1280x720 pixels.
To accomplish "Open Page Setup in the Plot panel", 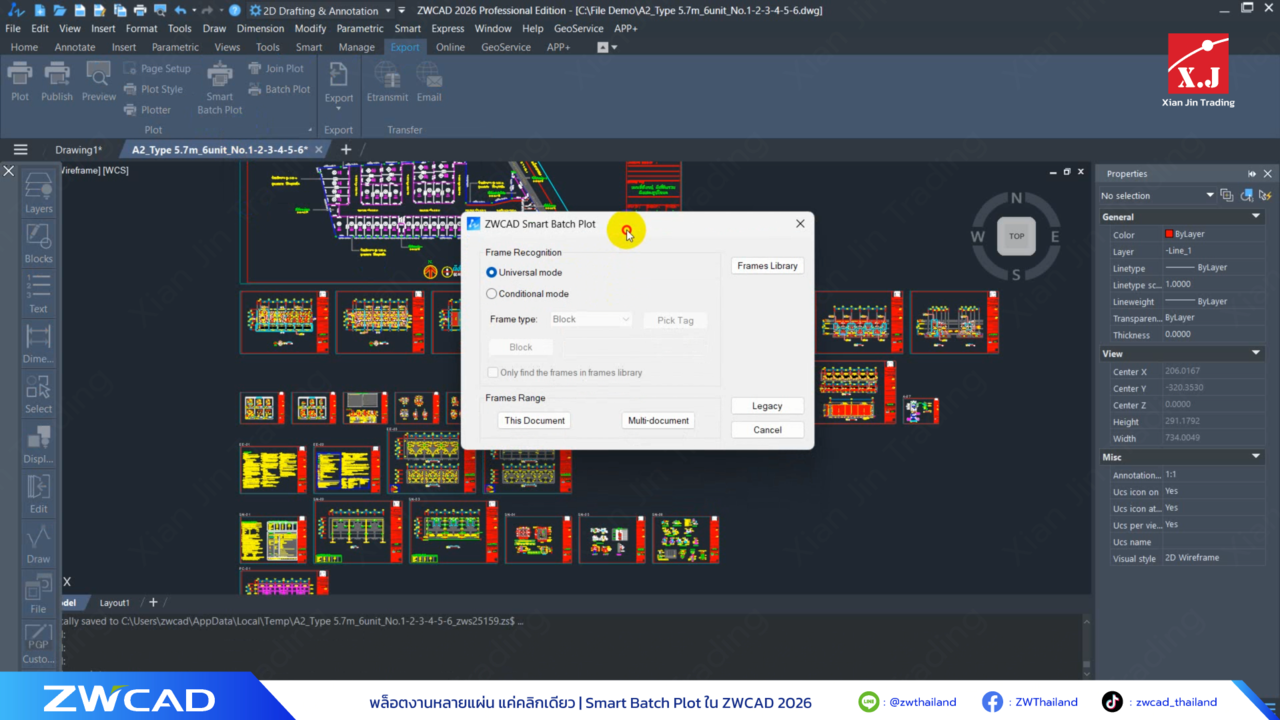I will point(157,69).
